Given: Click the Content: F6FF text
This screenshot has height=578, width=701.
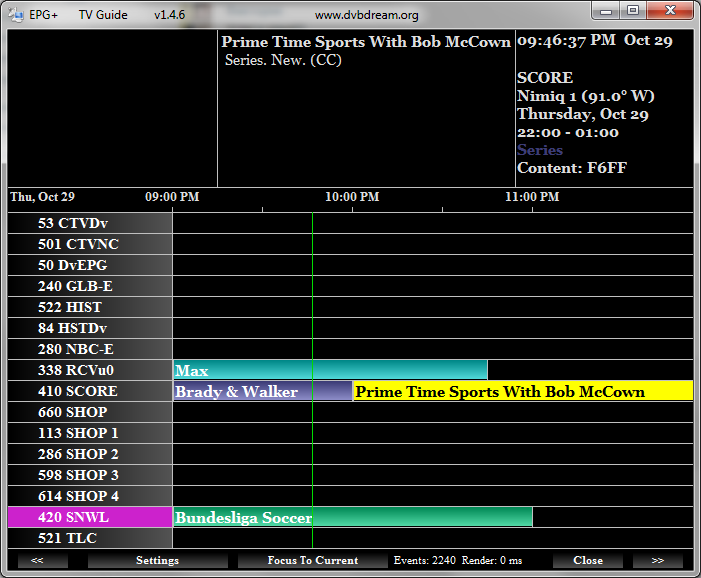Looking at the screenshot, I should pyautogui.click(x=572, y=168).
